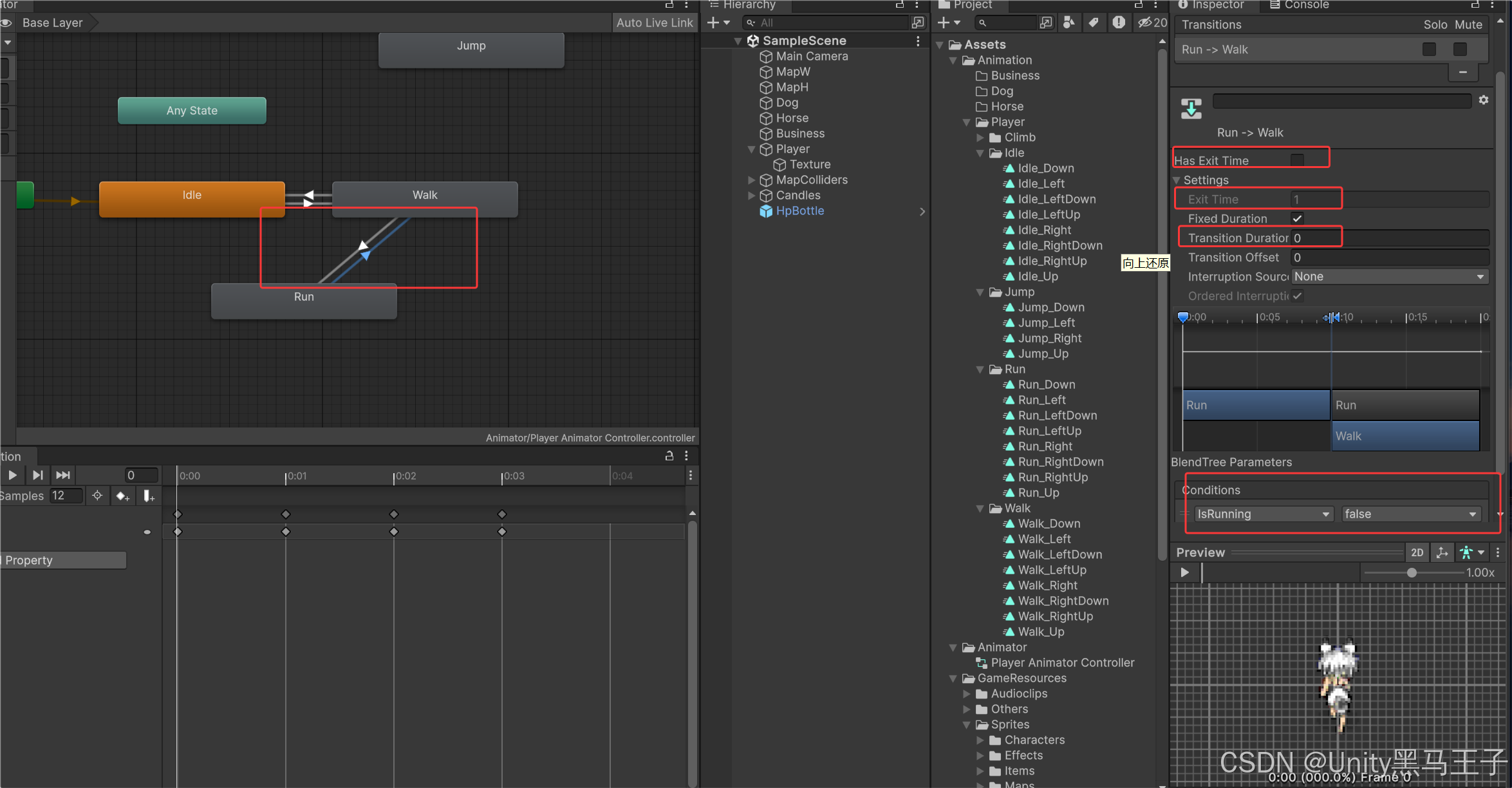1512x788 pixels.
Task: Collapse the Walk animation folder
Action: pyautogui.click(x=980, y=508)
